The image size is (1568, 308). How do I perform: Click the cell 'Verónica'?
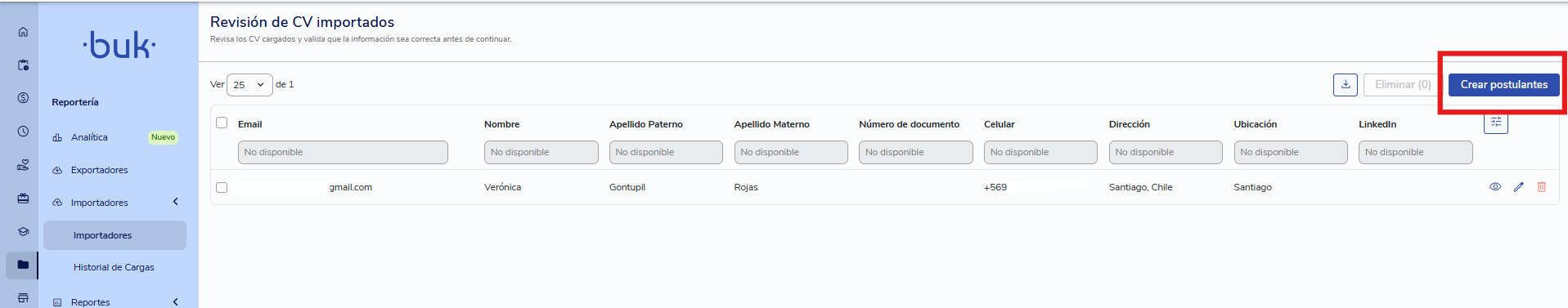pos(502,187)
